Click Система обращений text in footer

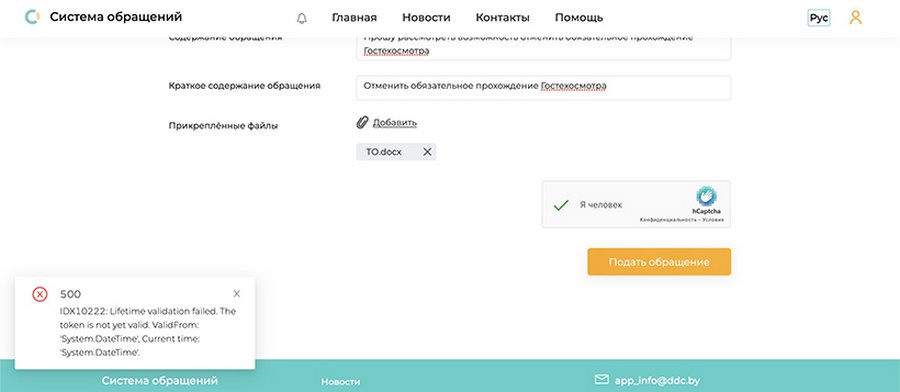click(160, 381)
